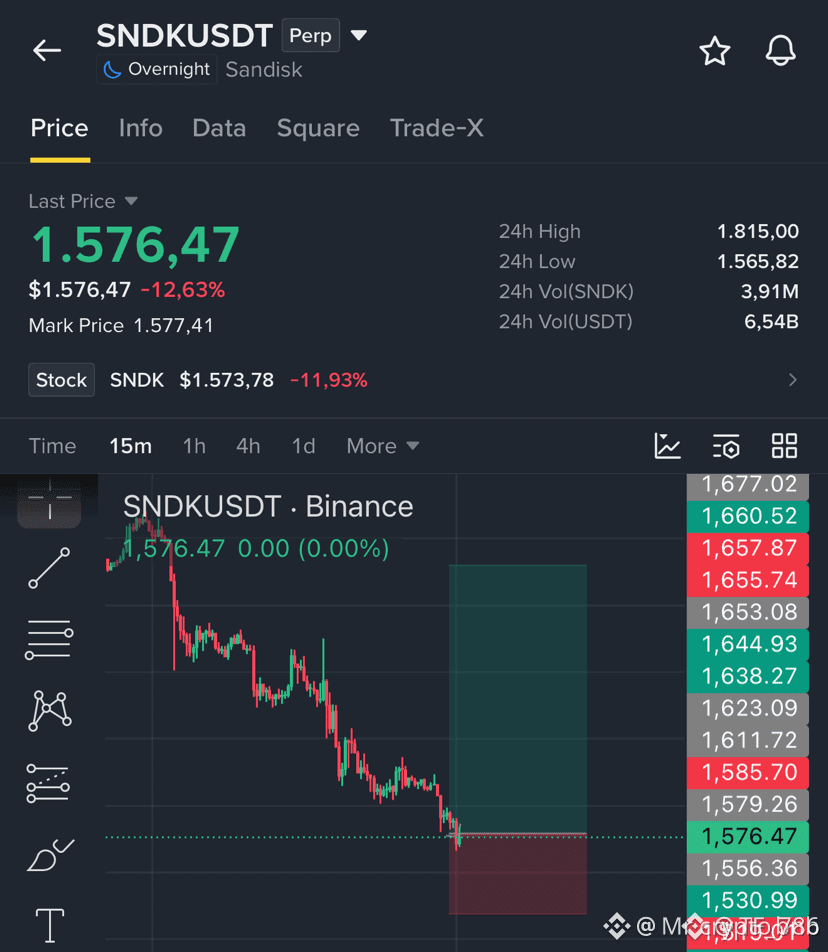Select the brush drawing tool
This screenshot has width=828, height=952.
[x=50, y=855]
